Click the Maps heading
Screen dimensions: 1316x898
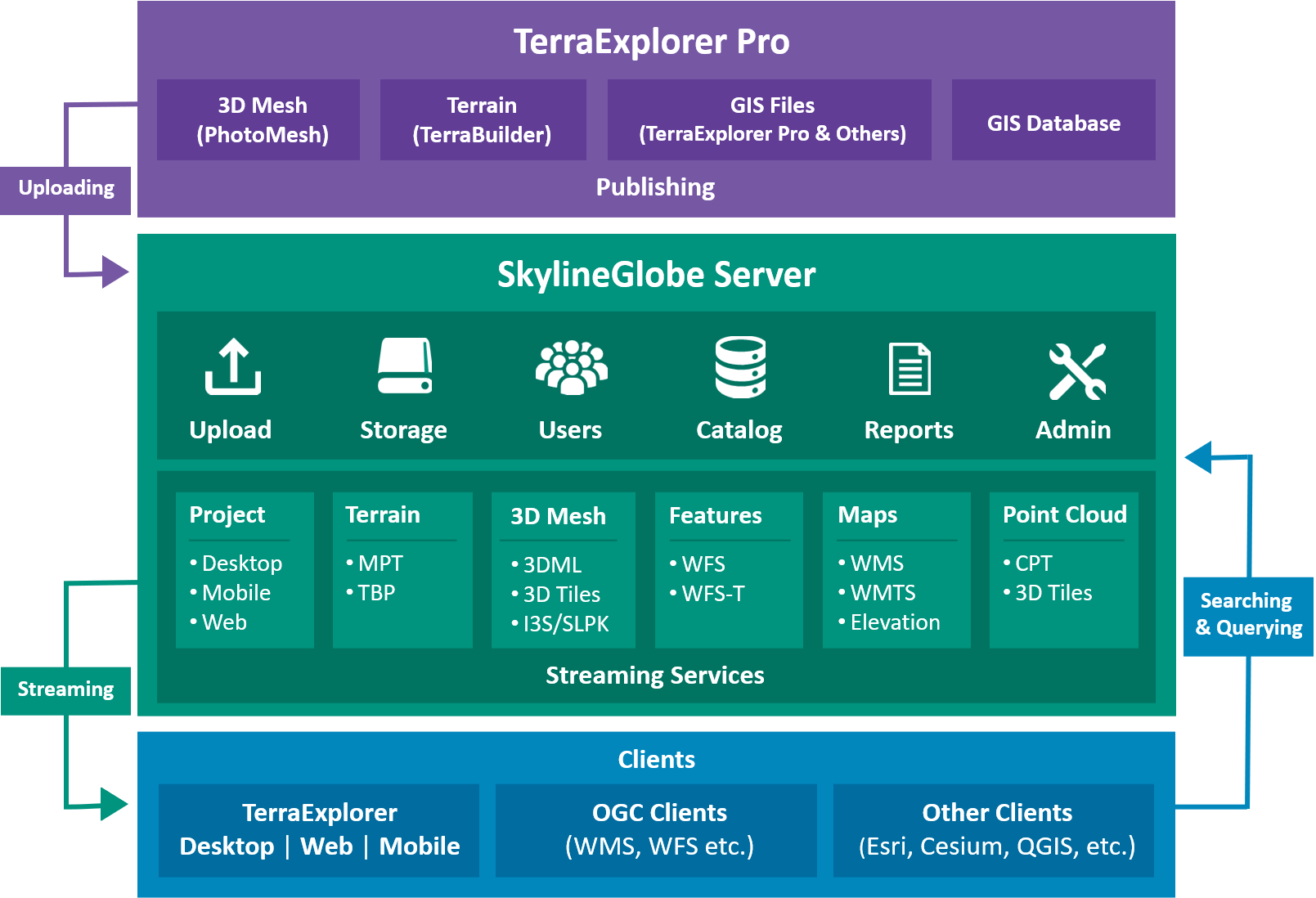[868, 515]
